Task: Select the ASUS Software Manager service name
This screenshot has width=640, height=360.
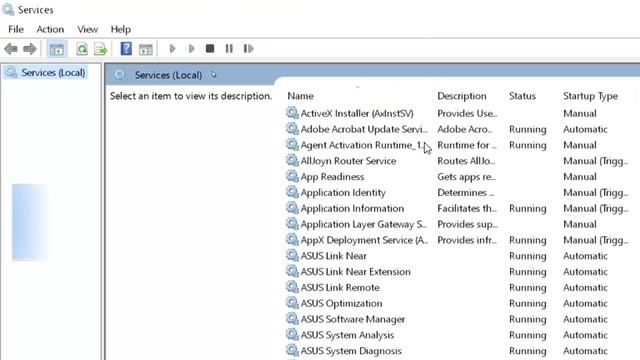Action: (353, 320)
